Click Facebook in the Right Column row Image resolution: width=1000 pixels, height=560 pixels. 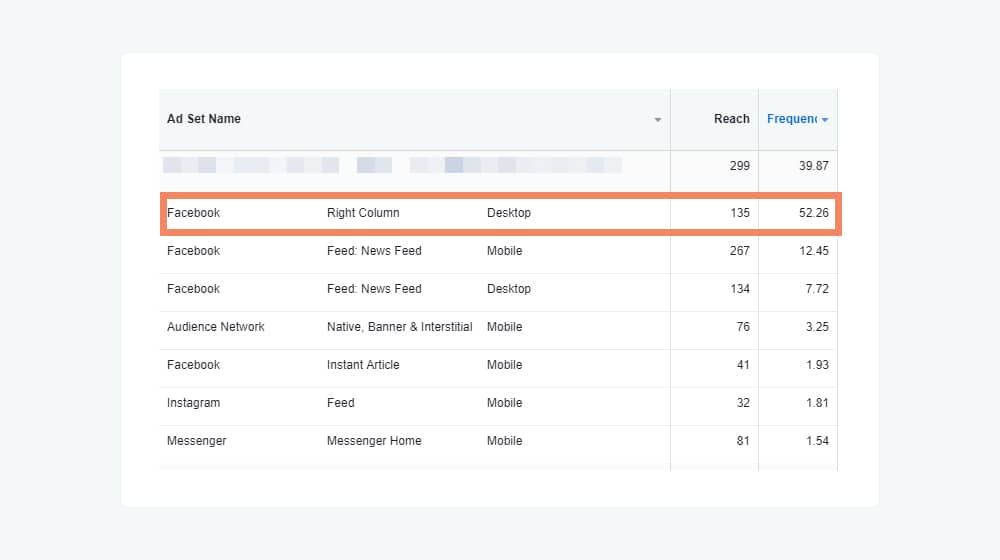(x=193, y=213)
